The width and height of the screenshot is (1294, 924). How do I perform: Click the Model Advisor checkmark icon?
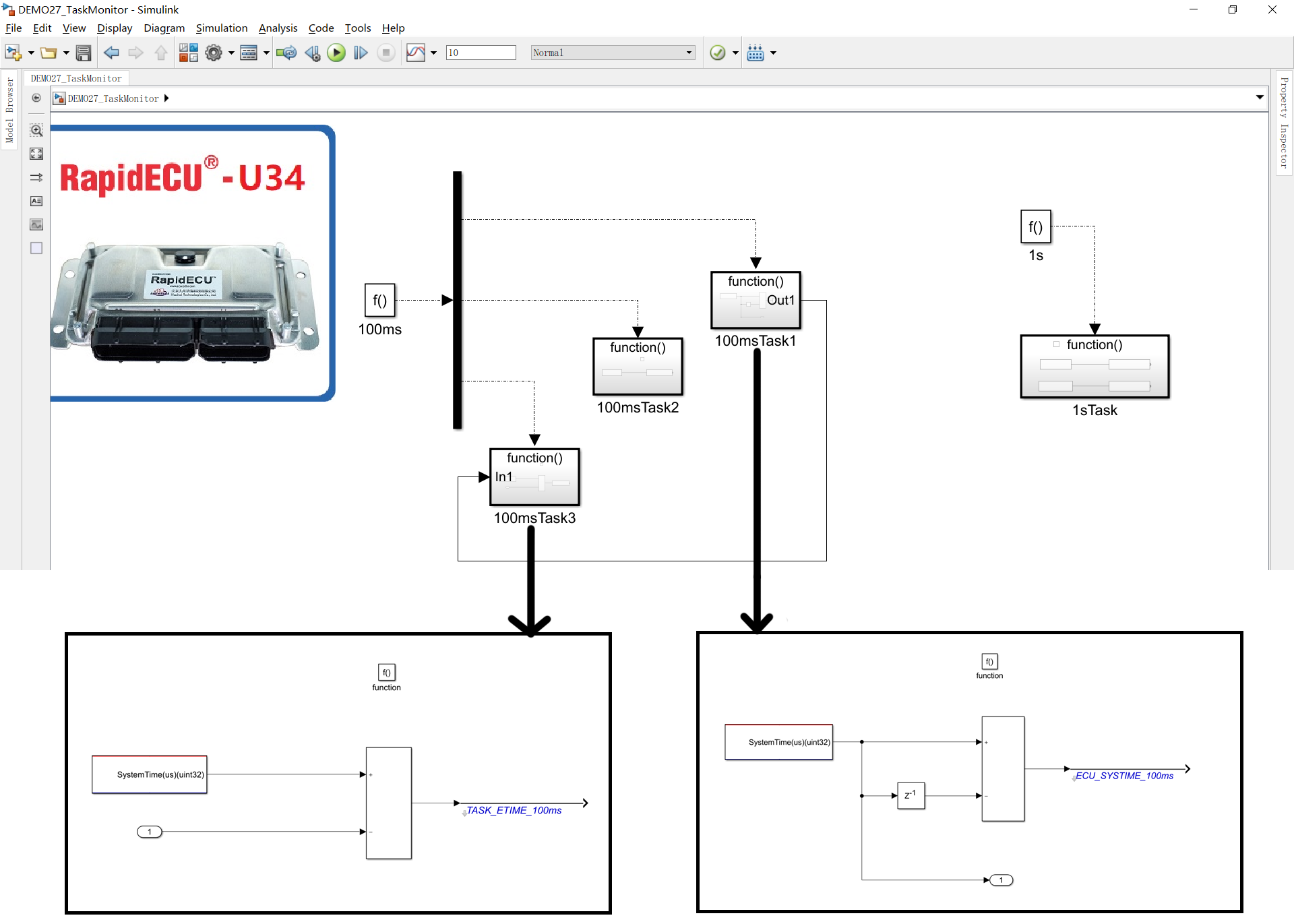click(718, 53)
